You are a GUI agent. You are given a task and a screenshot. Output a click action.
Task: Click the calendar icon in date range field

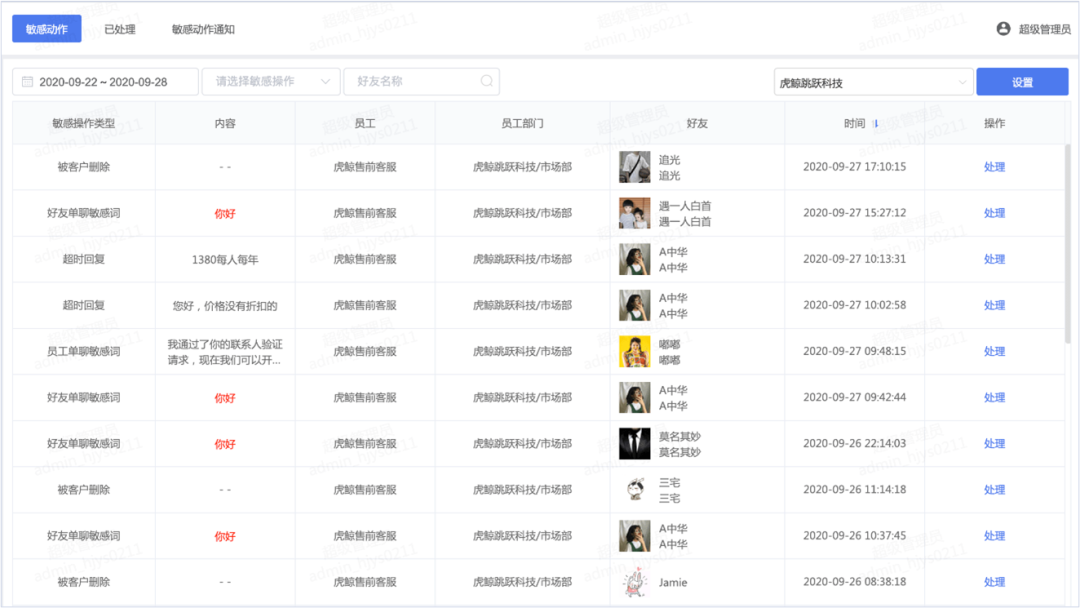[x=28, y=82]
